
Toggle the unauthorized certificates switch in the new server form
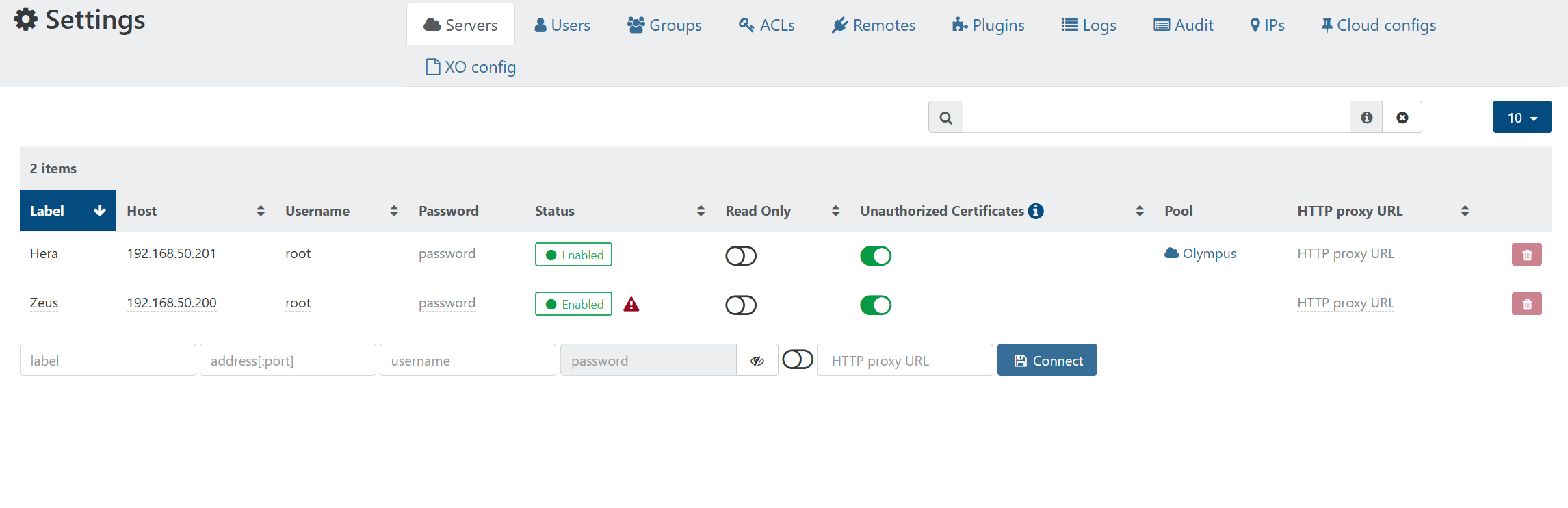click(797, 359)
